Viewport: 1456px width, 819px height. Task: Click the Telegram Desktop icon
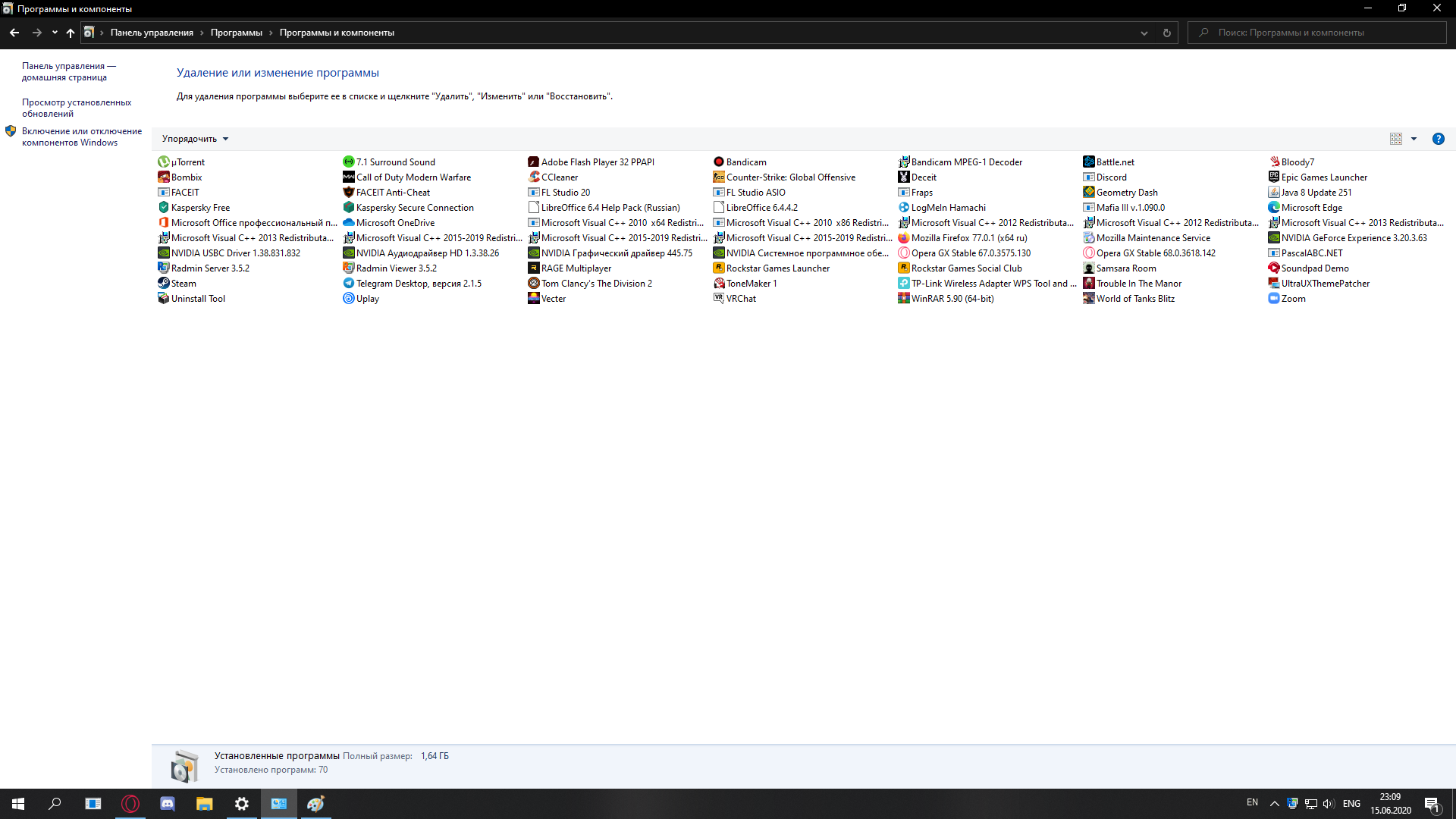coord(348,283)
